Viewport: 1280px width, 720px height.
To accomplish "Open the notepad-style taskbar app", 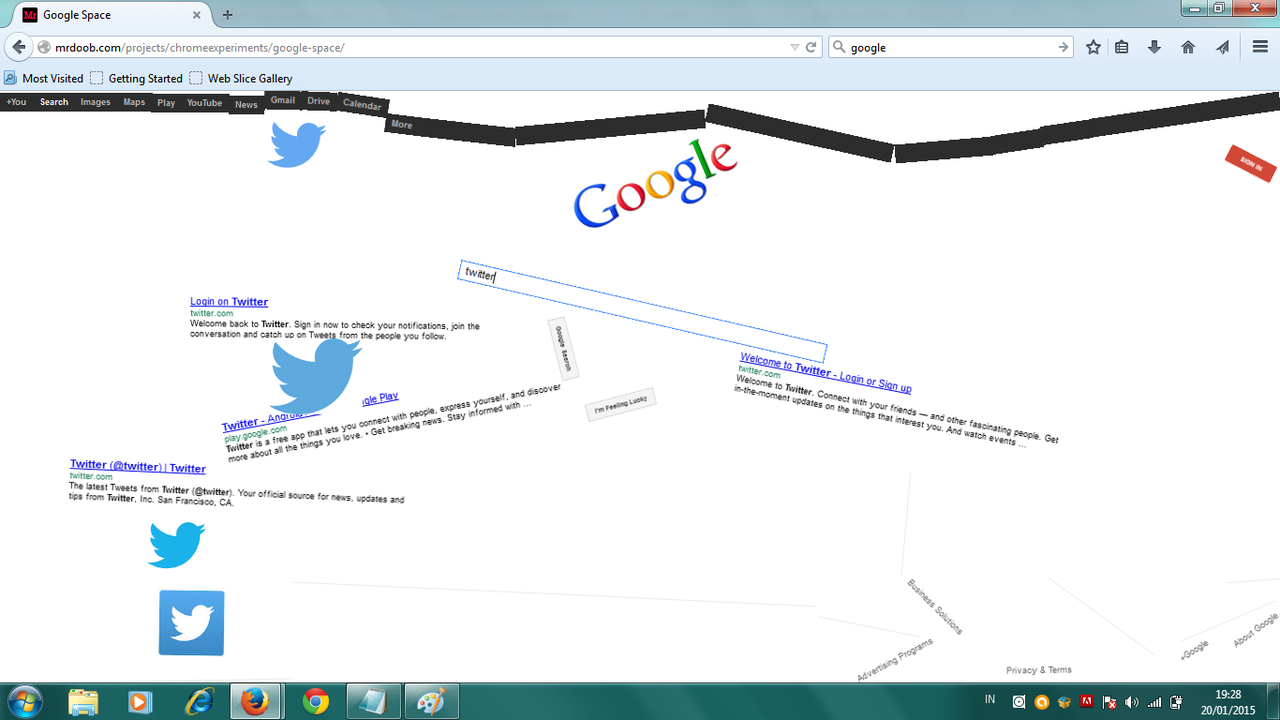I will [x=374, y=702].
